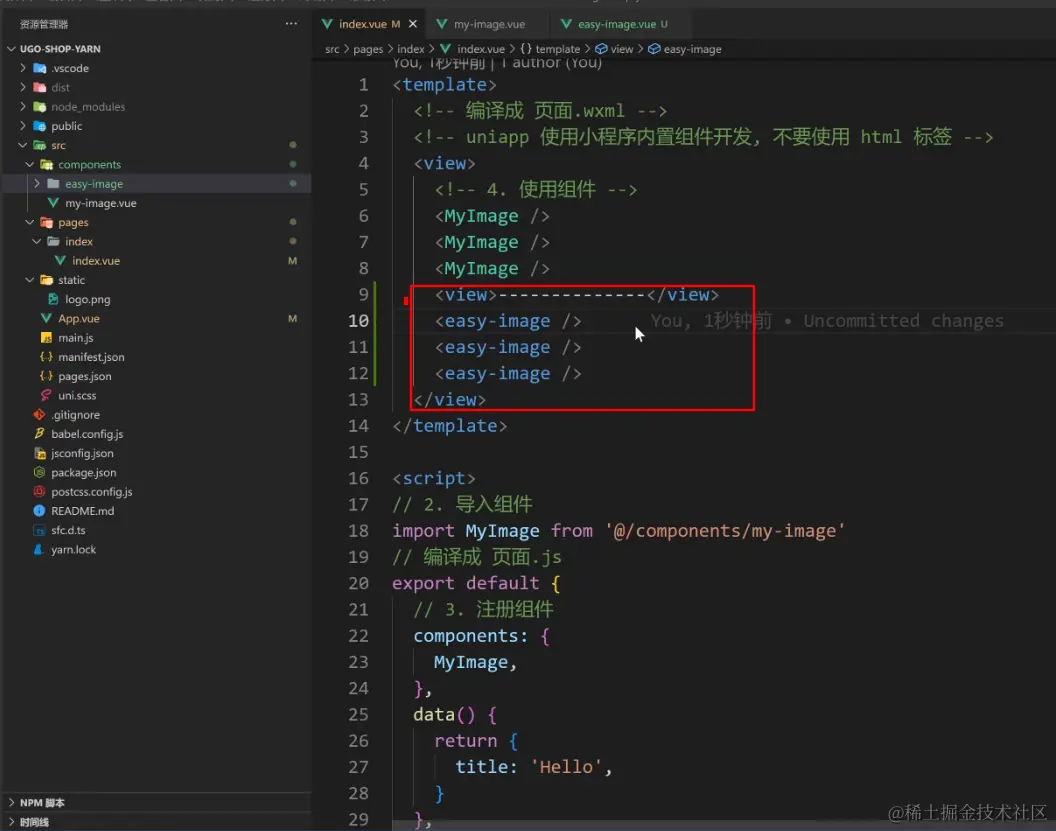Expand the public folder
Image resolution: width=1056 pixels, height=831 pixels.
23,126
